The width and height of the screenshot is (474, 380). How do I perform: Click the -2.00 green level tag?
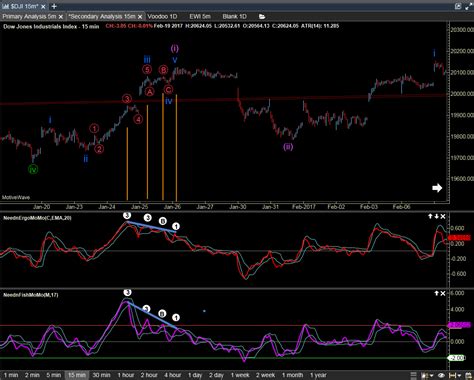pyautogui.click(x=456, y=358)
